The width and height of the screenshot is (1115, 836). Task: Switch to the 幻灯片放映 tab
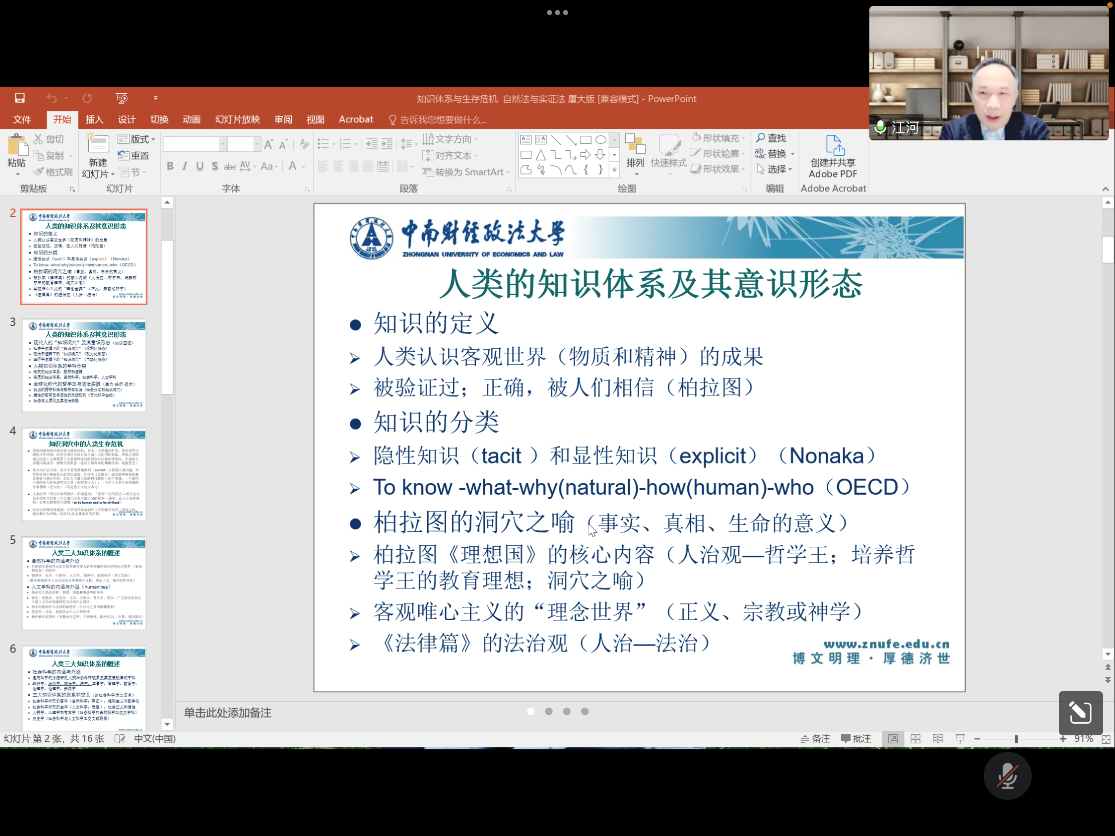coord(237,119)
